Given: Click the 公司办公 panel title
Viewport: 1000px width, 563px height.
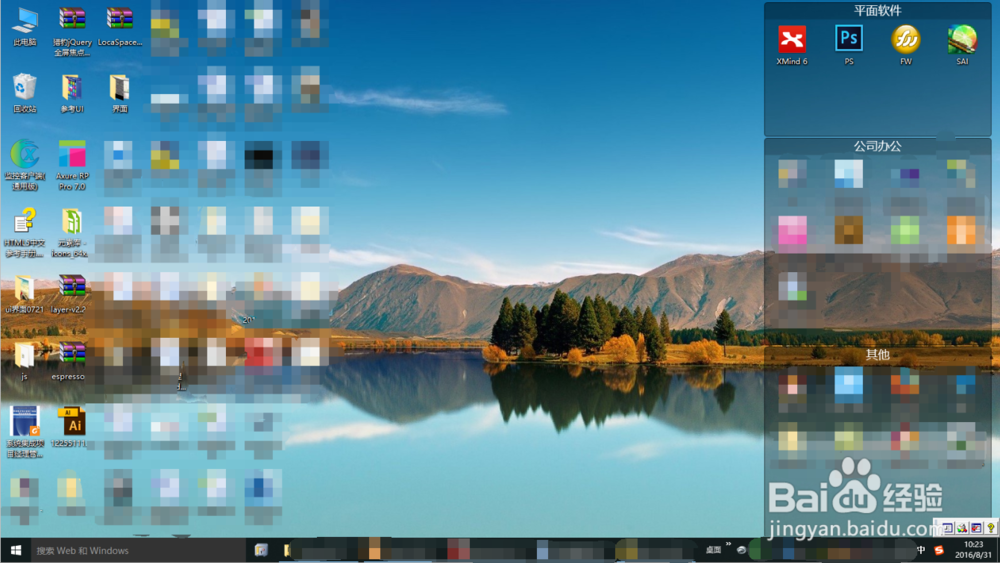Looking at the screenshot, I should 878,146.
